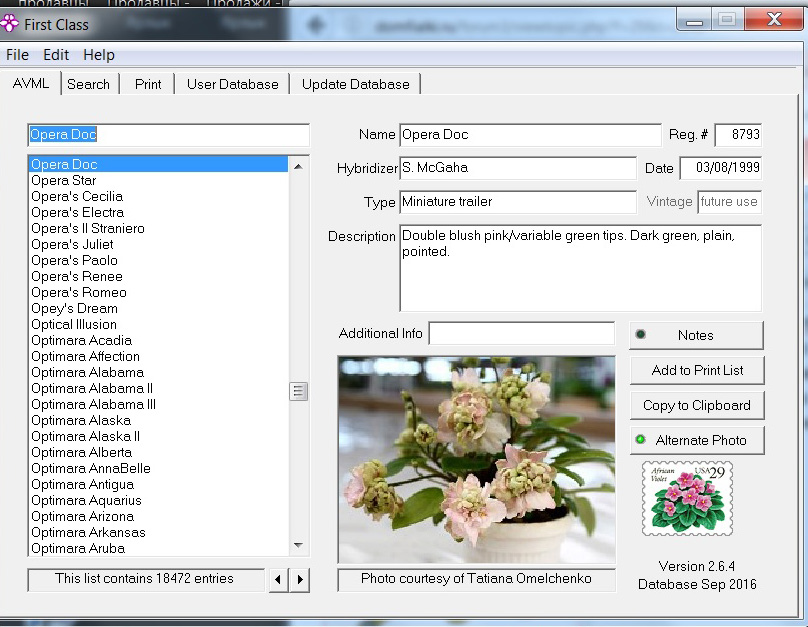Click the Opera Doc flower photo

click(477, 460)
